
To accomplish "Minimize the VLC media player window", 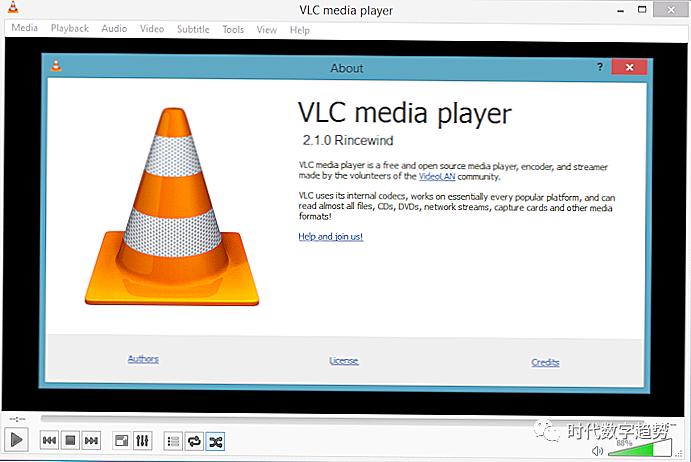I will click(x=620, y=10).
